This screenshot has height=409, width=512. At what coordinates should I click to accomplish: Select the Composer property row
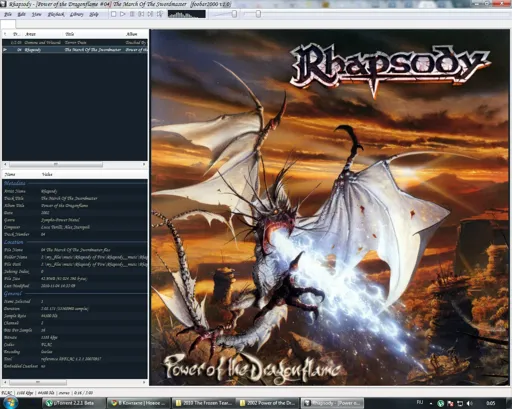(75, 227)
